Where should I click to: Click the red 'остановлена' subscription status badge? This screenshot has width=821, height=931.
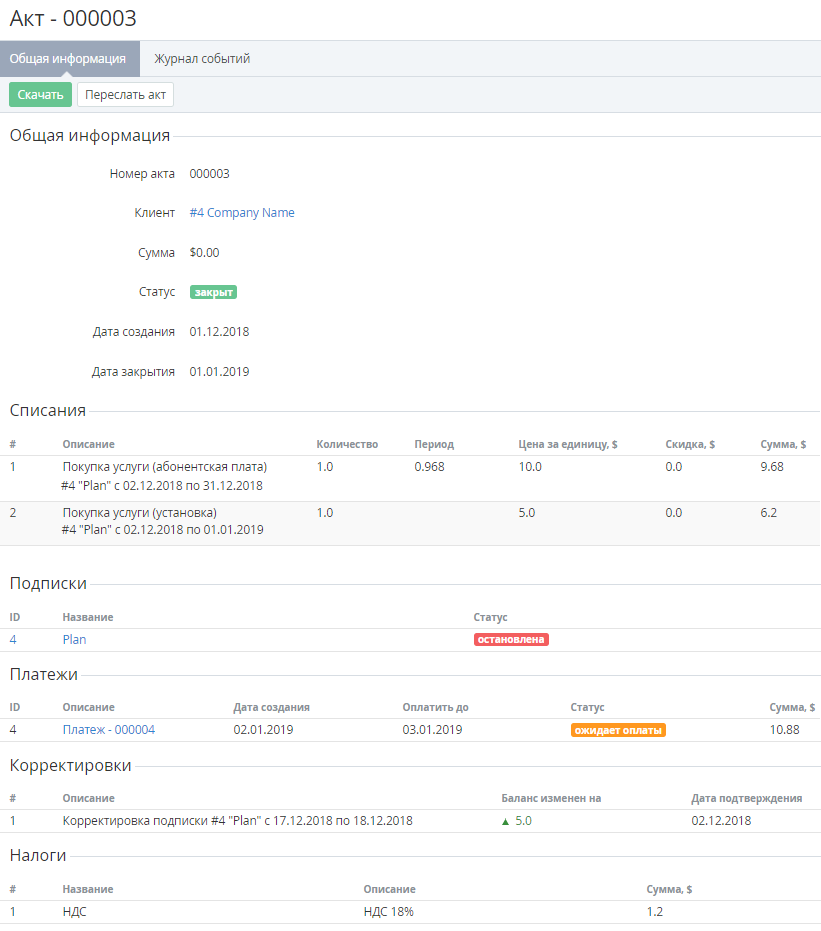[x=511, y=640]
